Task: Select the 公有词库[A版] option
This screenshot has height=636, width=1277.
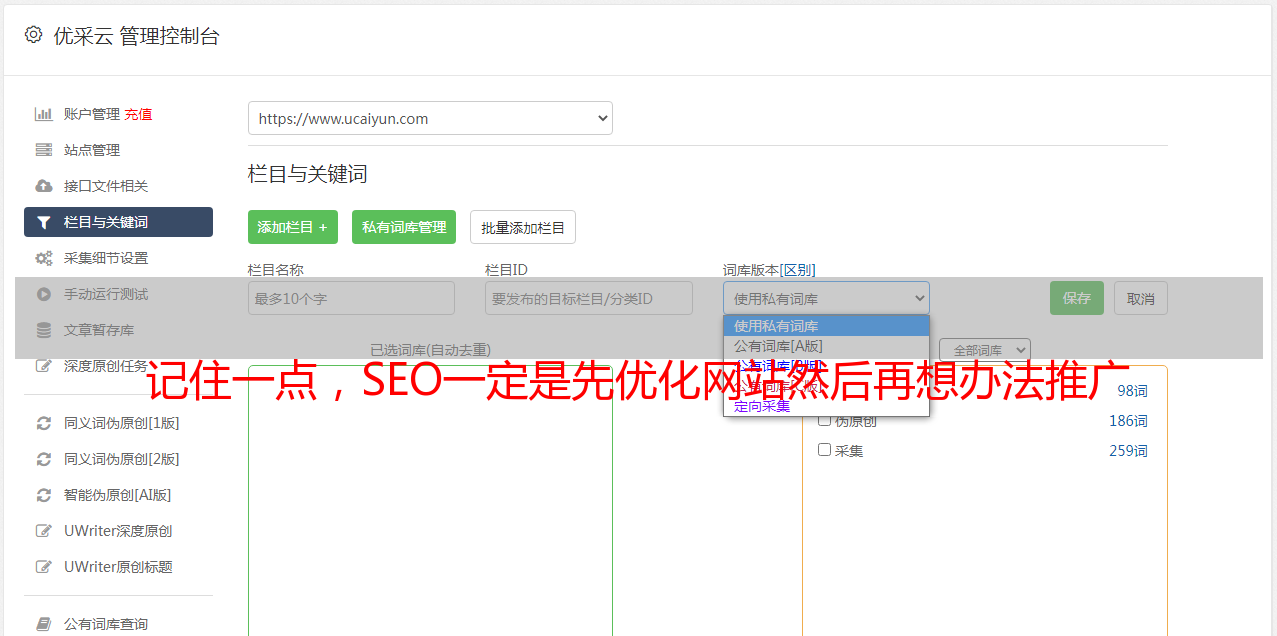Action: pyautogui.click(x=826, y=346)
